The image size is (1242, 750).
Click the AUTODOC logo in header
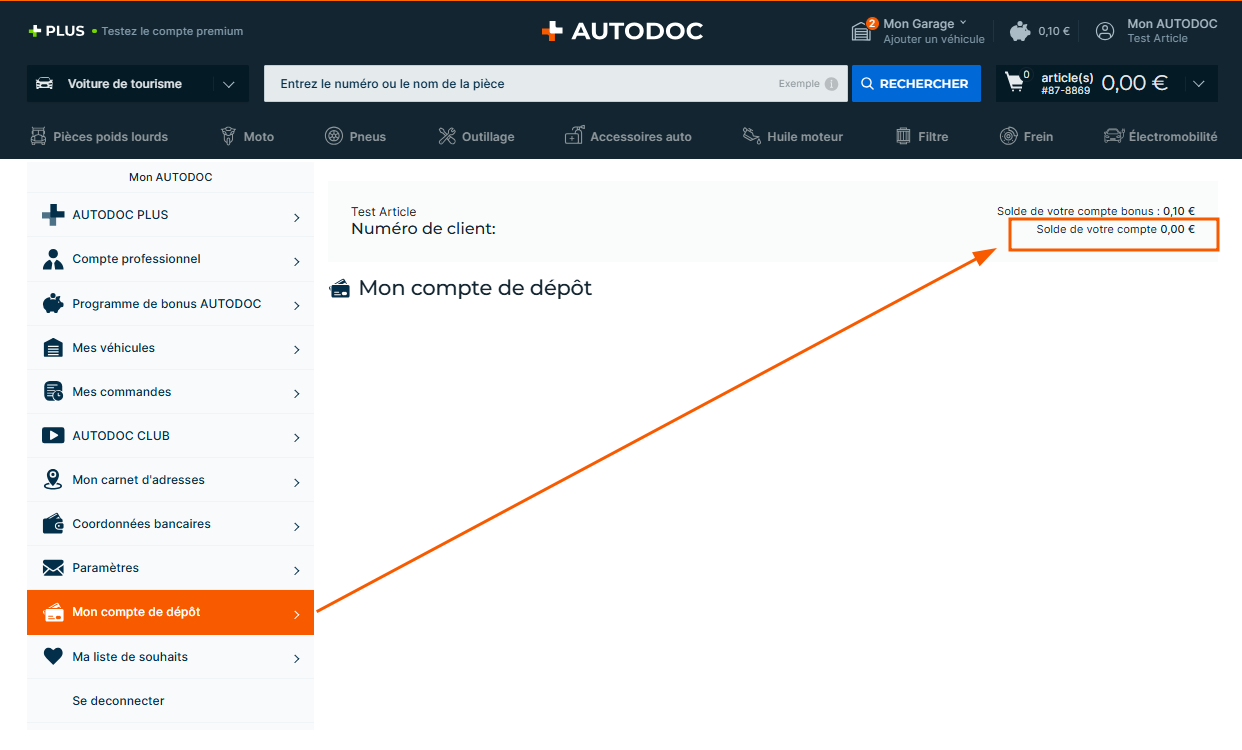622,31
